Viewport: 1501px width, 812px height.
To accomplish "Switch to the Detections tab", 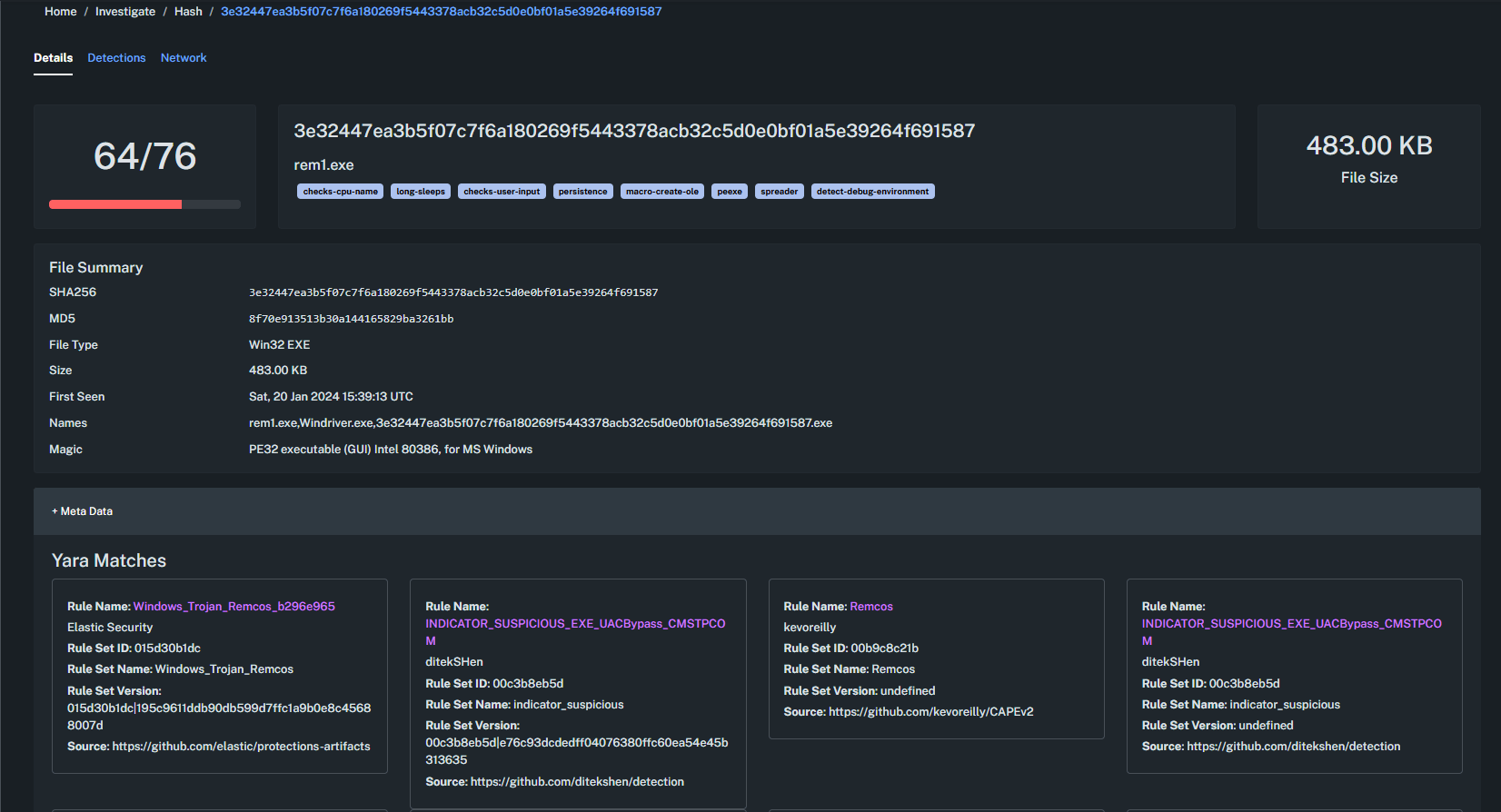I will (x=116, y=58).
